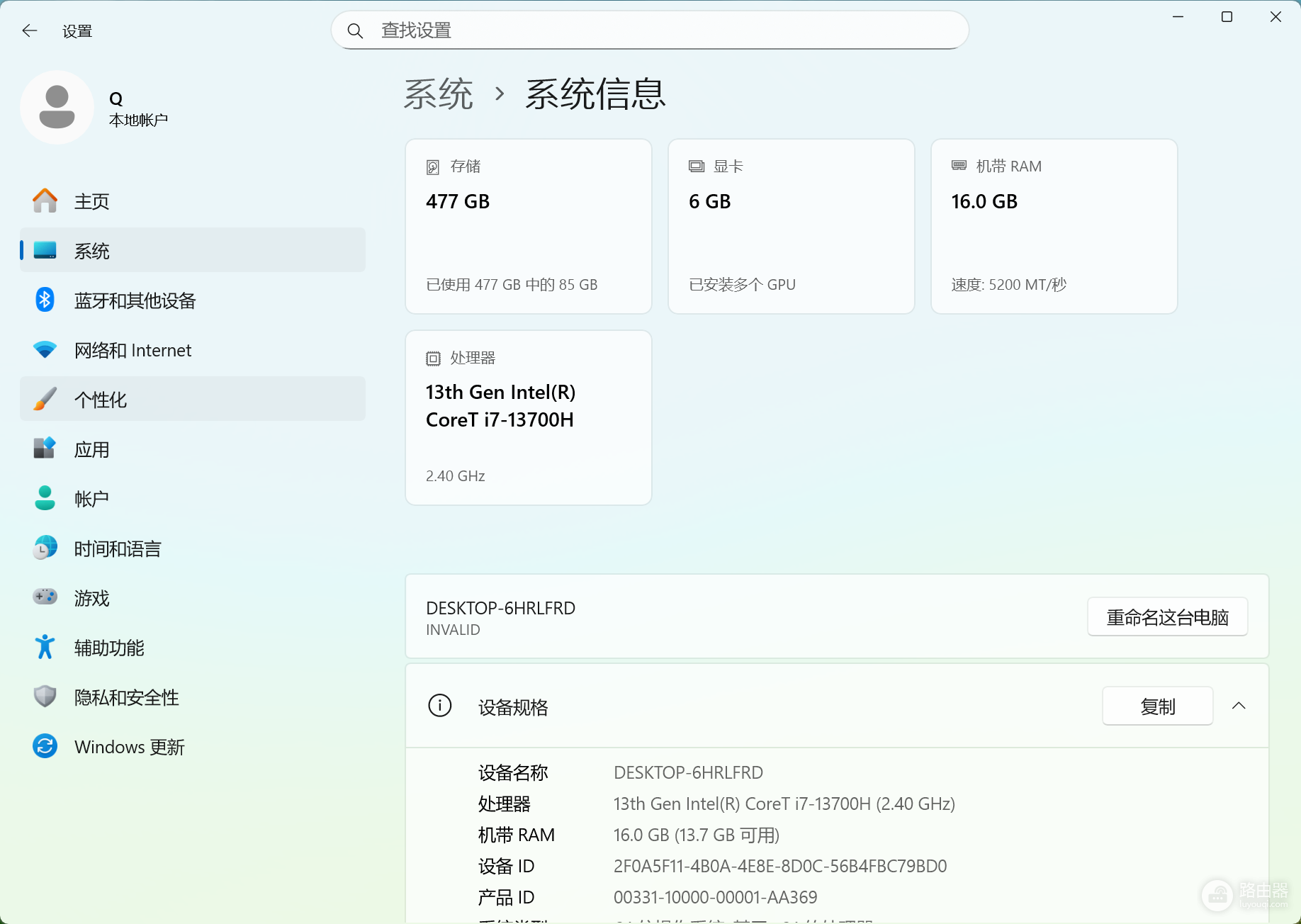Click the 主页 home icon
This screenshot has width=1301, height=924.
pos(45,201)
